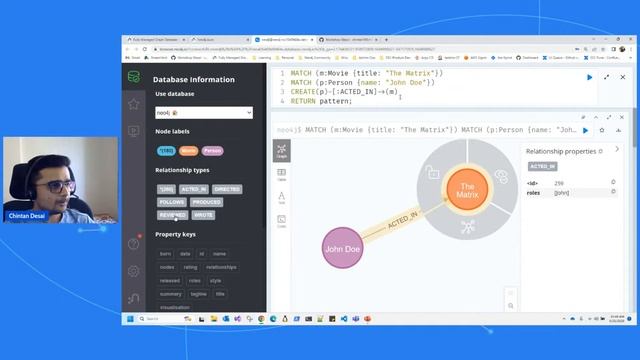This screenshot has height=360, width=640.
Task: Rerun the query from the result frame header
Action: [x=585, y=131]
